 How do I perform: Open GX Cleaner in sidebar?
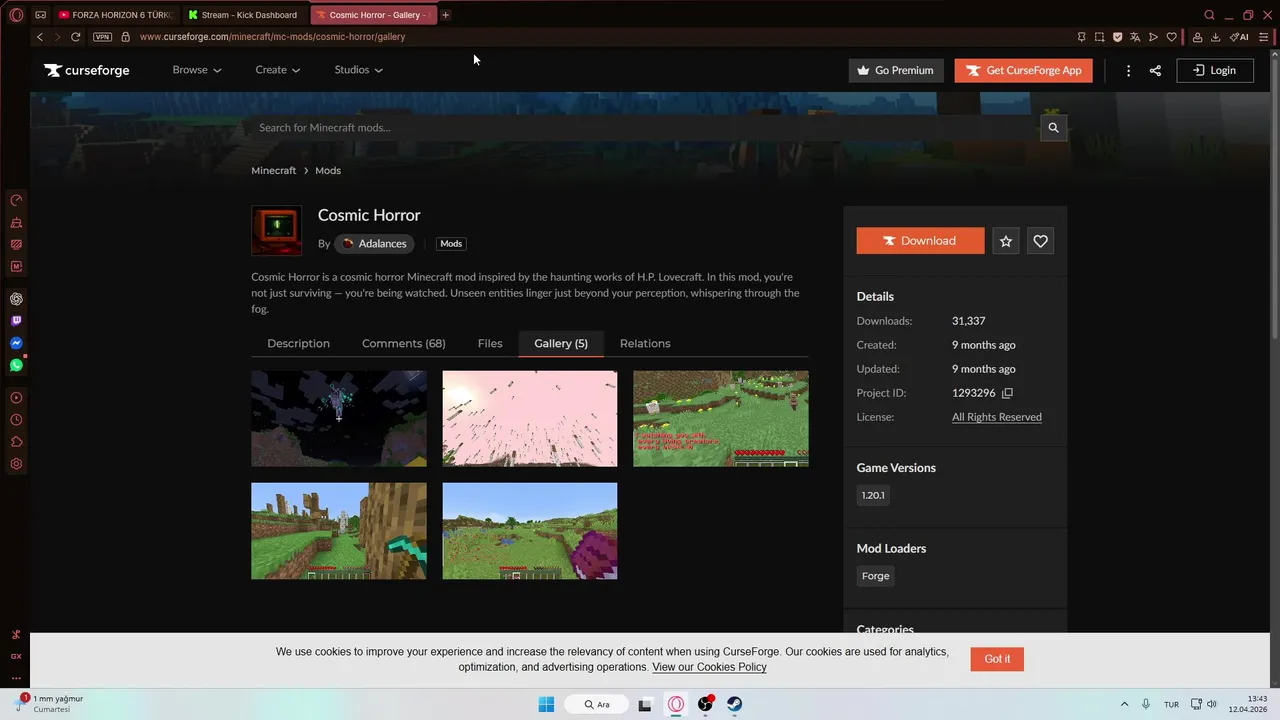click(x=16, y=222)
